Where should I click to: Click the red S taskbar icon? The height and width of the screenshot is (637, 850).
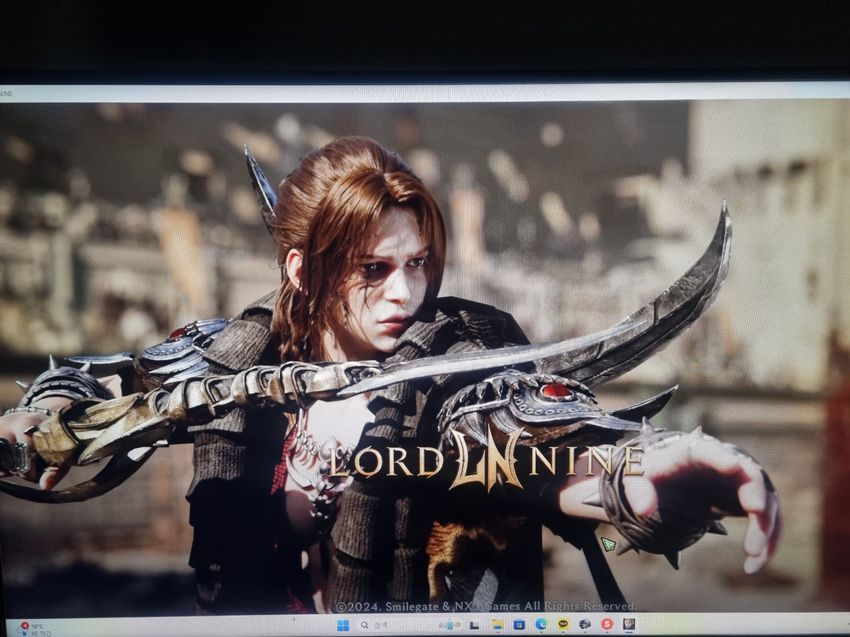607,625
